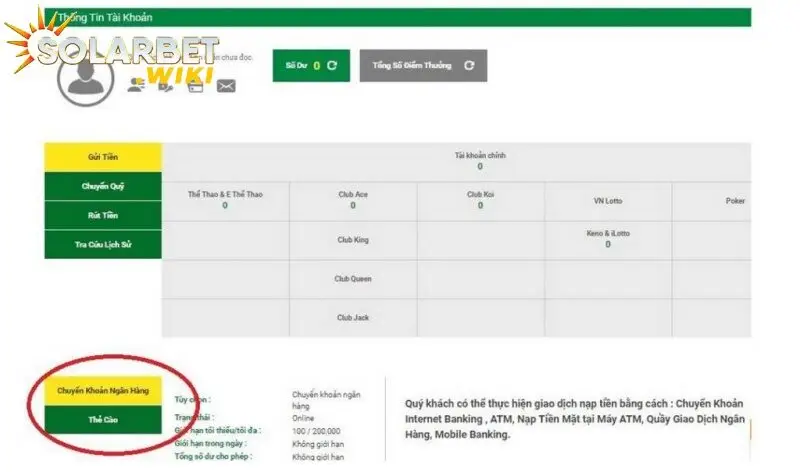Select the Club Jack wallet cell
Image resolution: width=800 pixels, height=472 pixels.
tap(353, 317)
